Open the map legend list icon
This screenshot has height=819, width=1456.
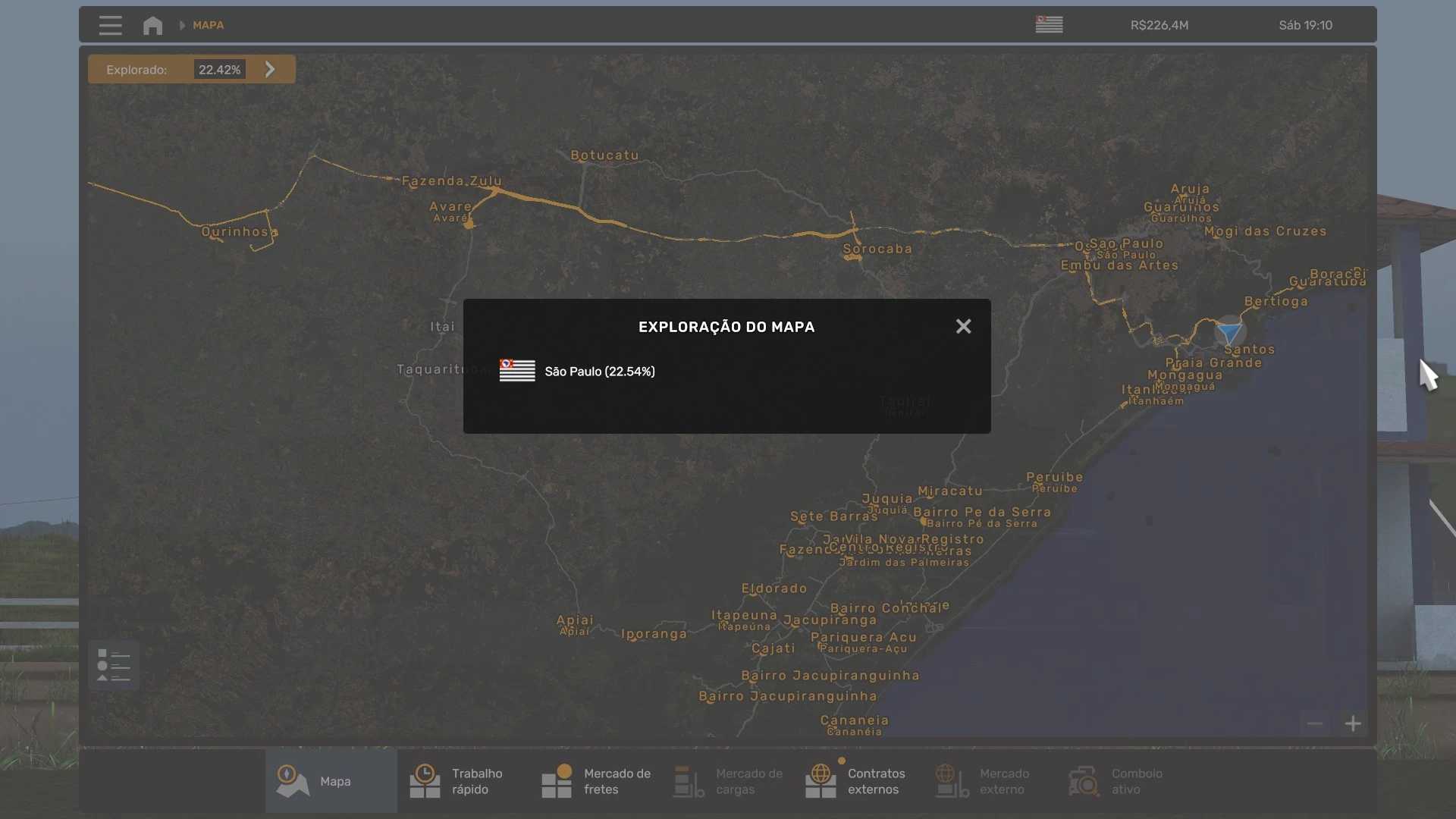pos(114,665)
